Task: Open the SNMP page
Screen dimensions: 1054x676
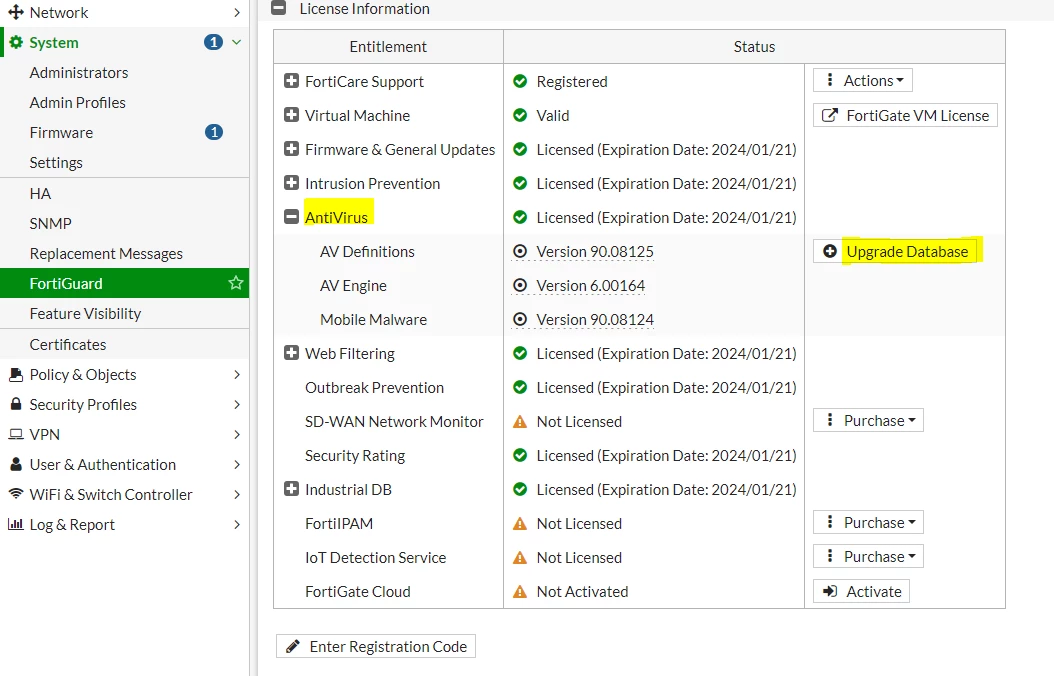Action: (x=50, y=223)
